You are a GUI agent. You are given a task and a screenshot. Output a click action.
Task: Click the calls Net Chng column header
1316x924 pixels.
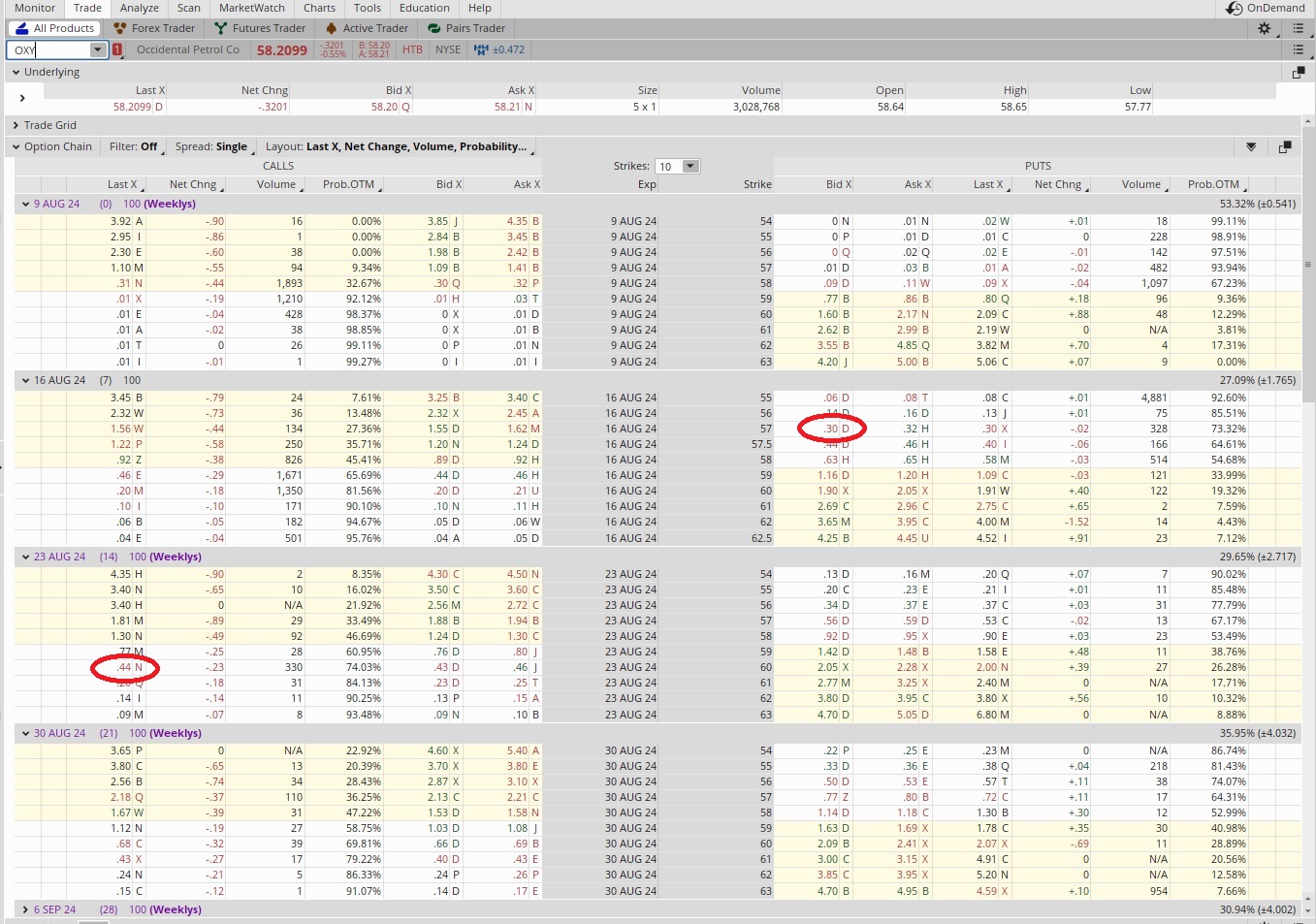(193, 184)
